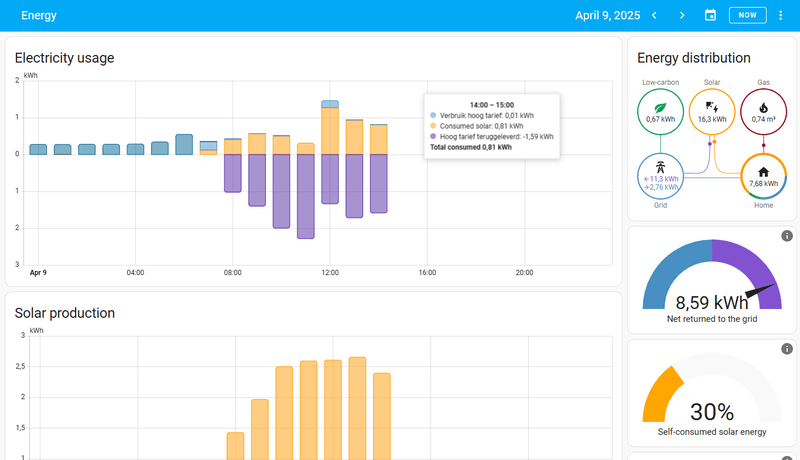Select the Solar energy circle icon
This screenshot has width=800, height=460.
click(712, 106)
